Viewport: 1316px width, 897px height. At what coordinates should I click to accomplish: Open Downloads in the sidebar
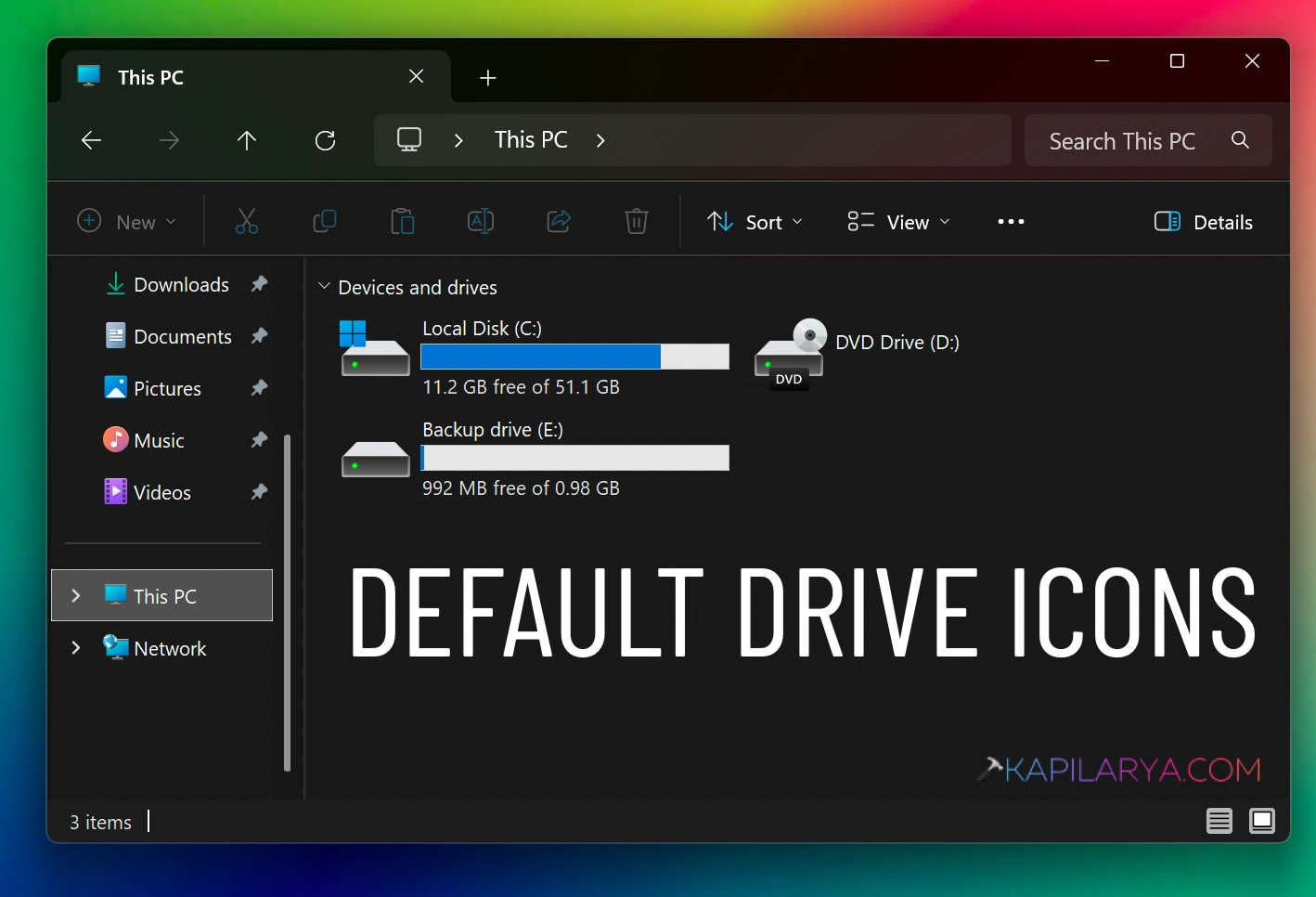pyautogui.click(x=169, y=284)
